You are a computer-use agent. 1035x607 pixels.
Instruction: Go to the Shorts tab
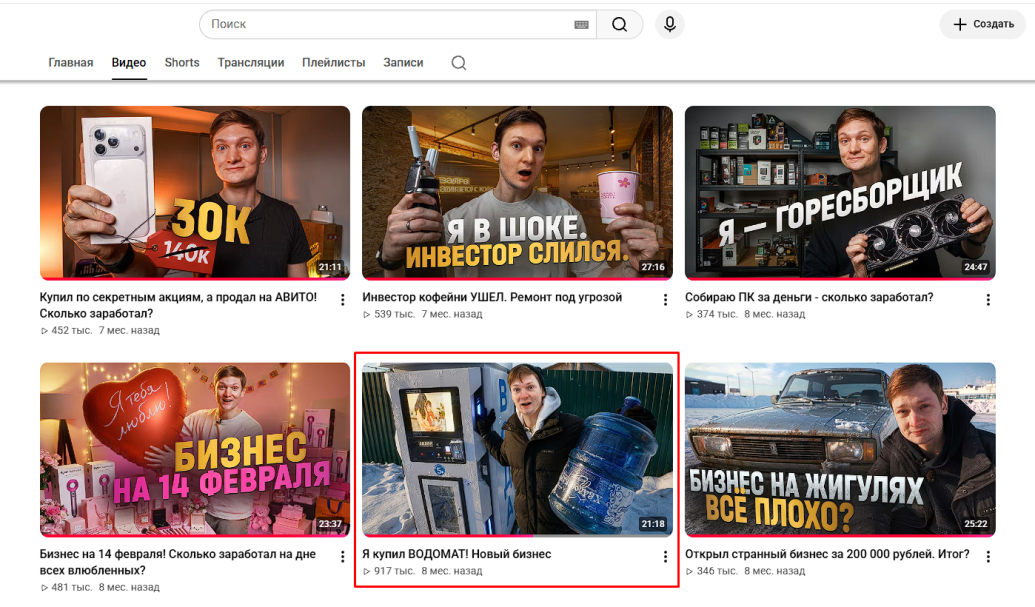pos(182,63)
